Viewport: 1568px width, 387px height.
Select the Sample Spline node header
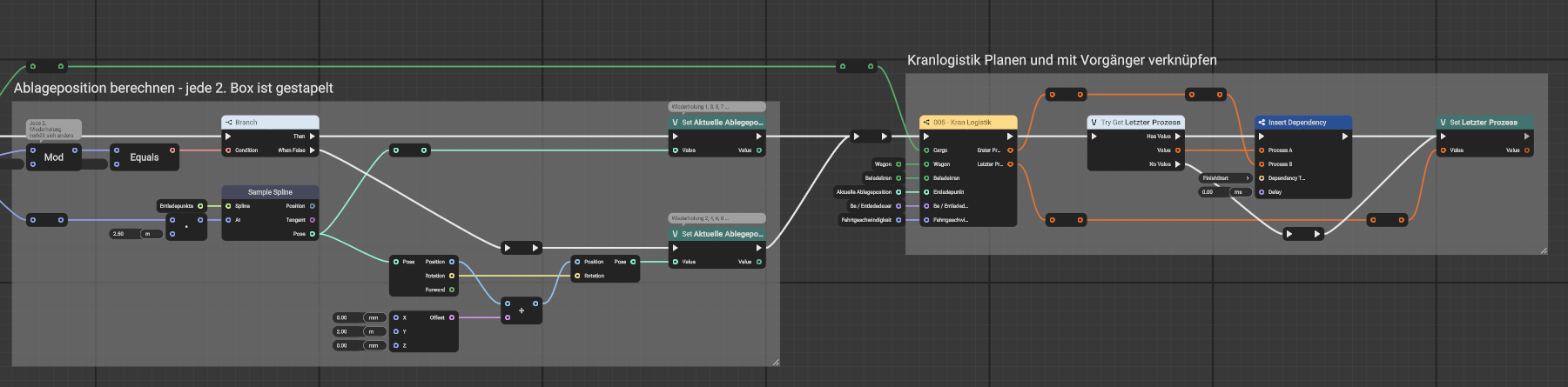click(270, 192)
